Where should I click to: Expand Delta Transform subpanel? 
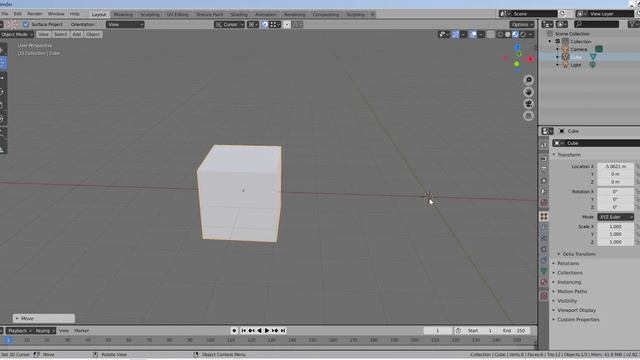(x=579, y=254)
